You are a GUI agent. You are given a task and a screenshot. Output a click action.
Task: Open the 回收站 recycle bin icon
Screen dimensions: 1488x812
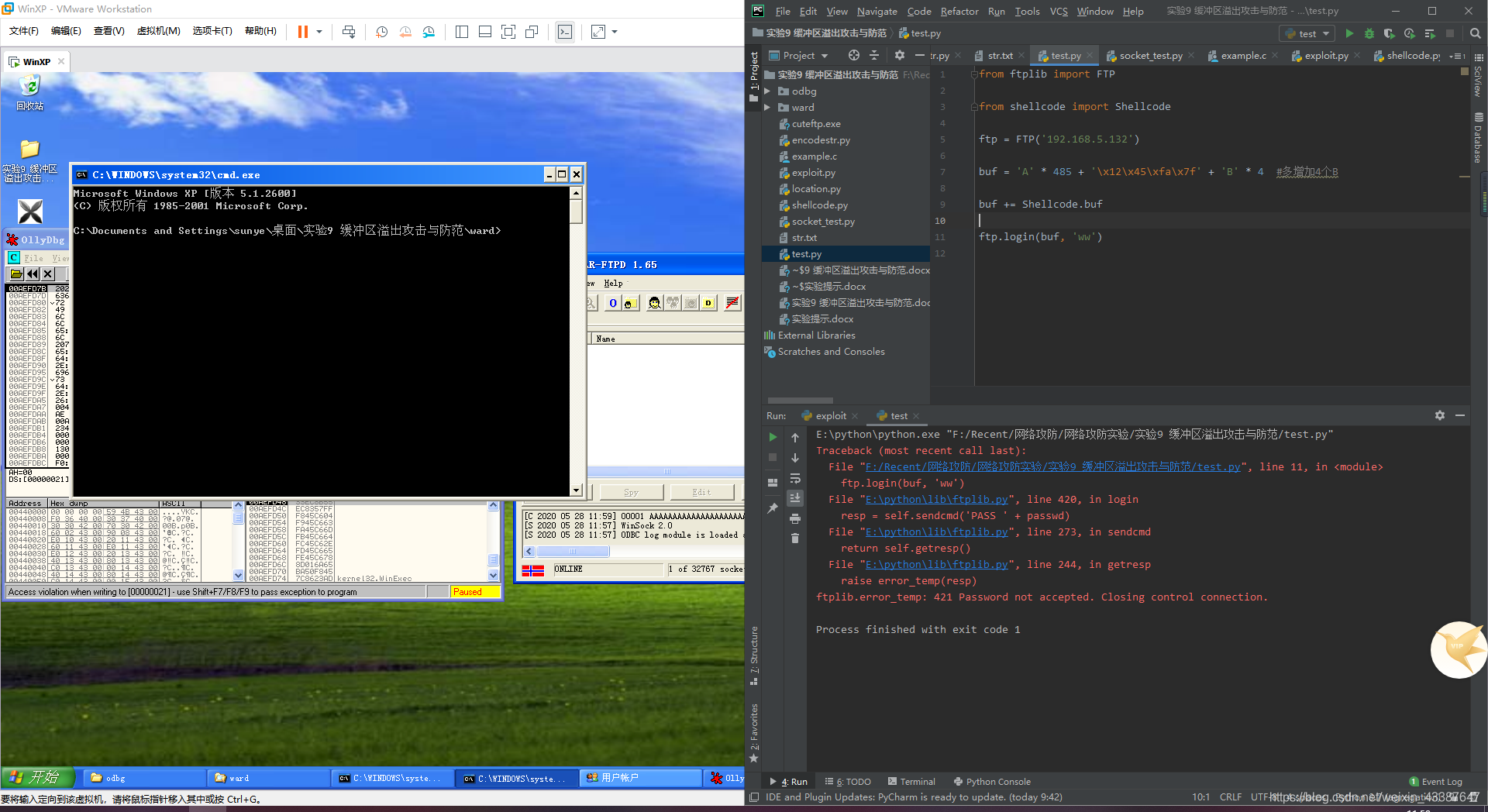click(29, 92)
